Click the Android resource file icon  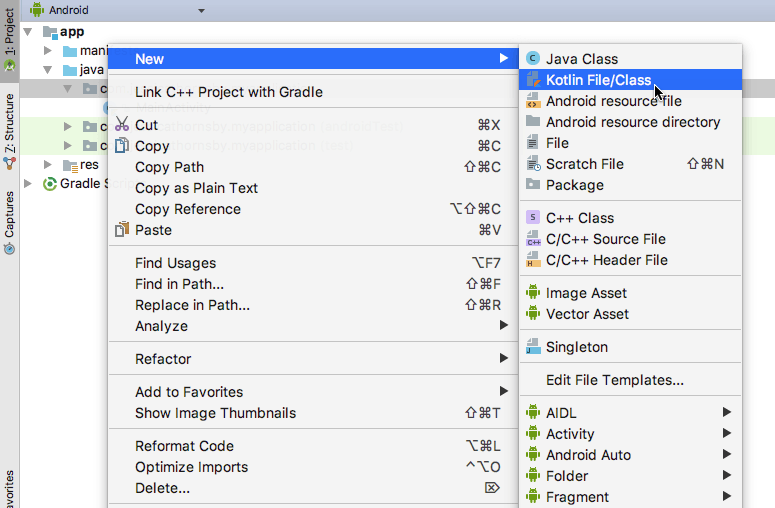click(x=533, y=101)
